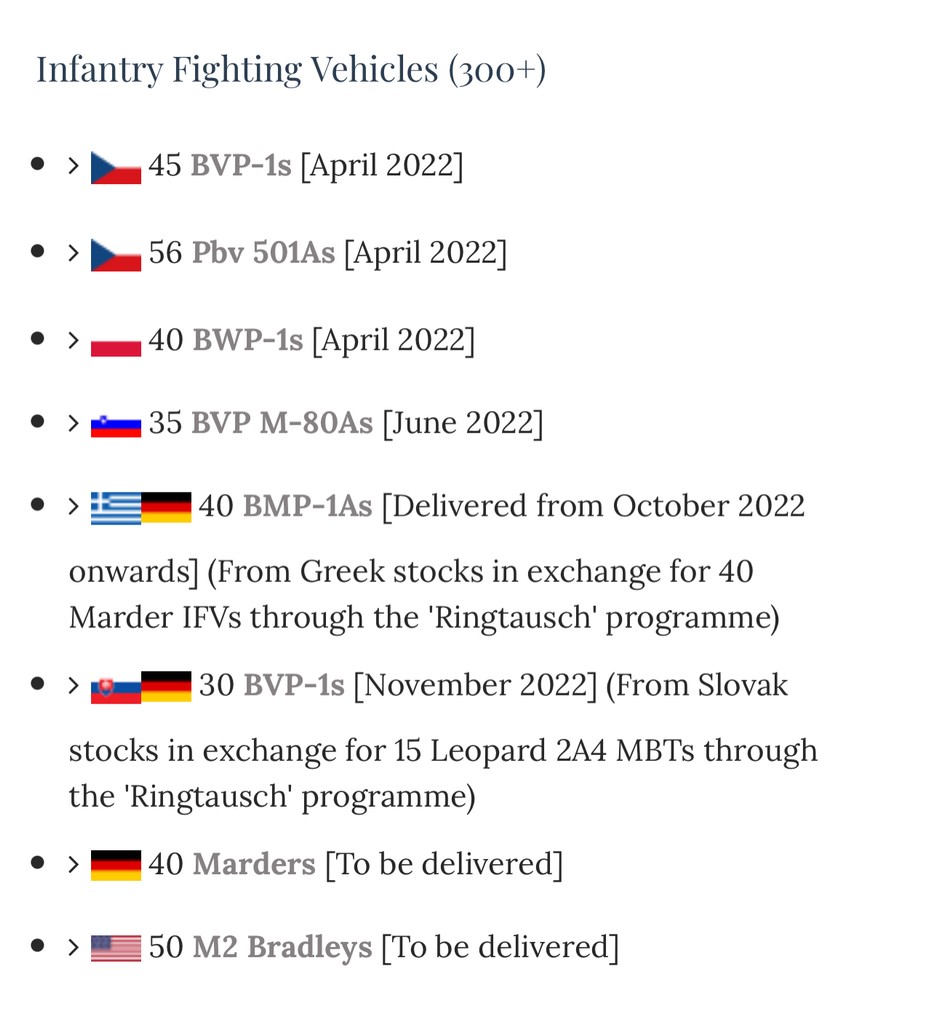Open the BWP-1s link

tap(247, 341)
